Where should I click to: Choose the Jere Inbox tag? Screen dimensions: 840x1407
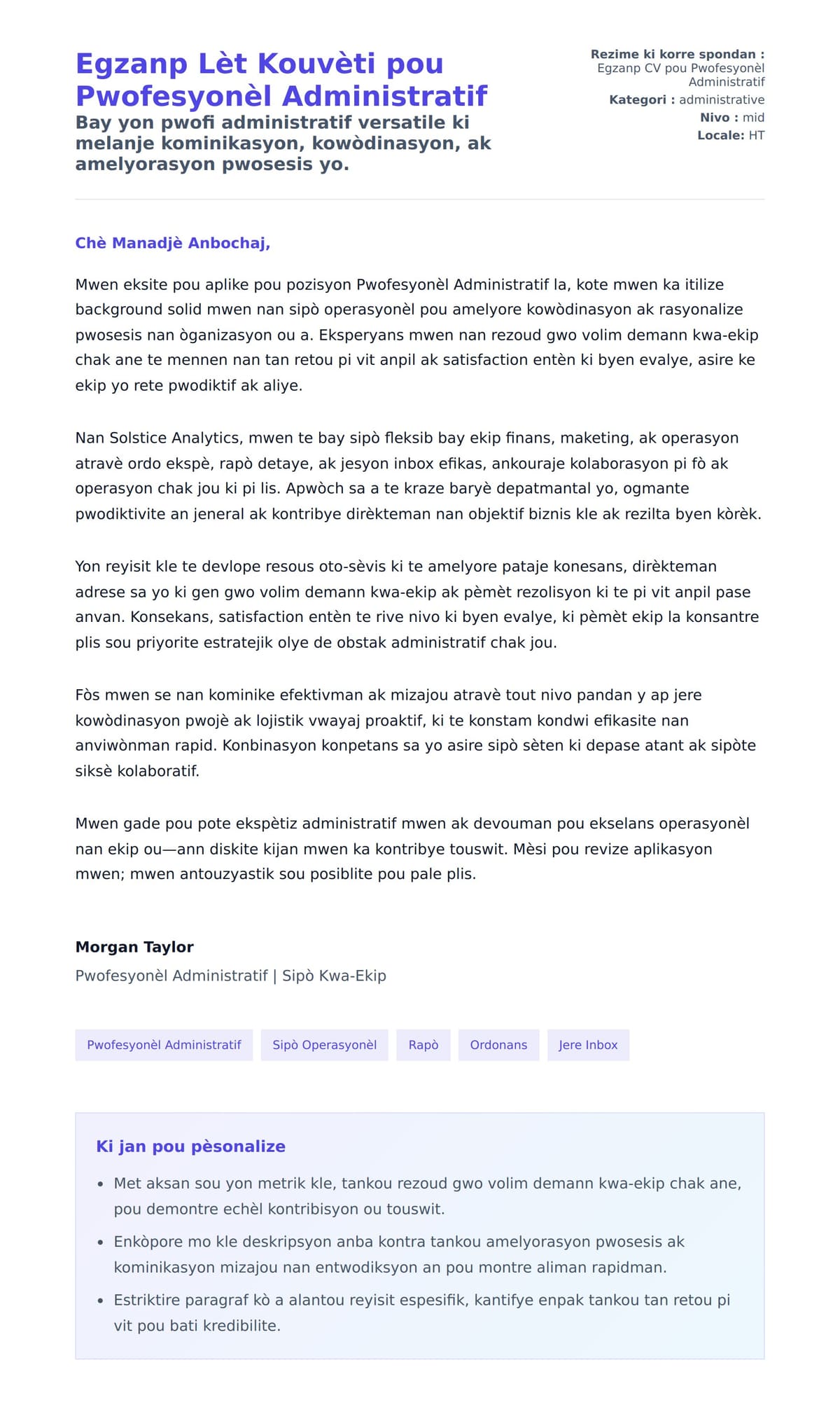point(588,1045)
